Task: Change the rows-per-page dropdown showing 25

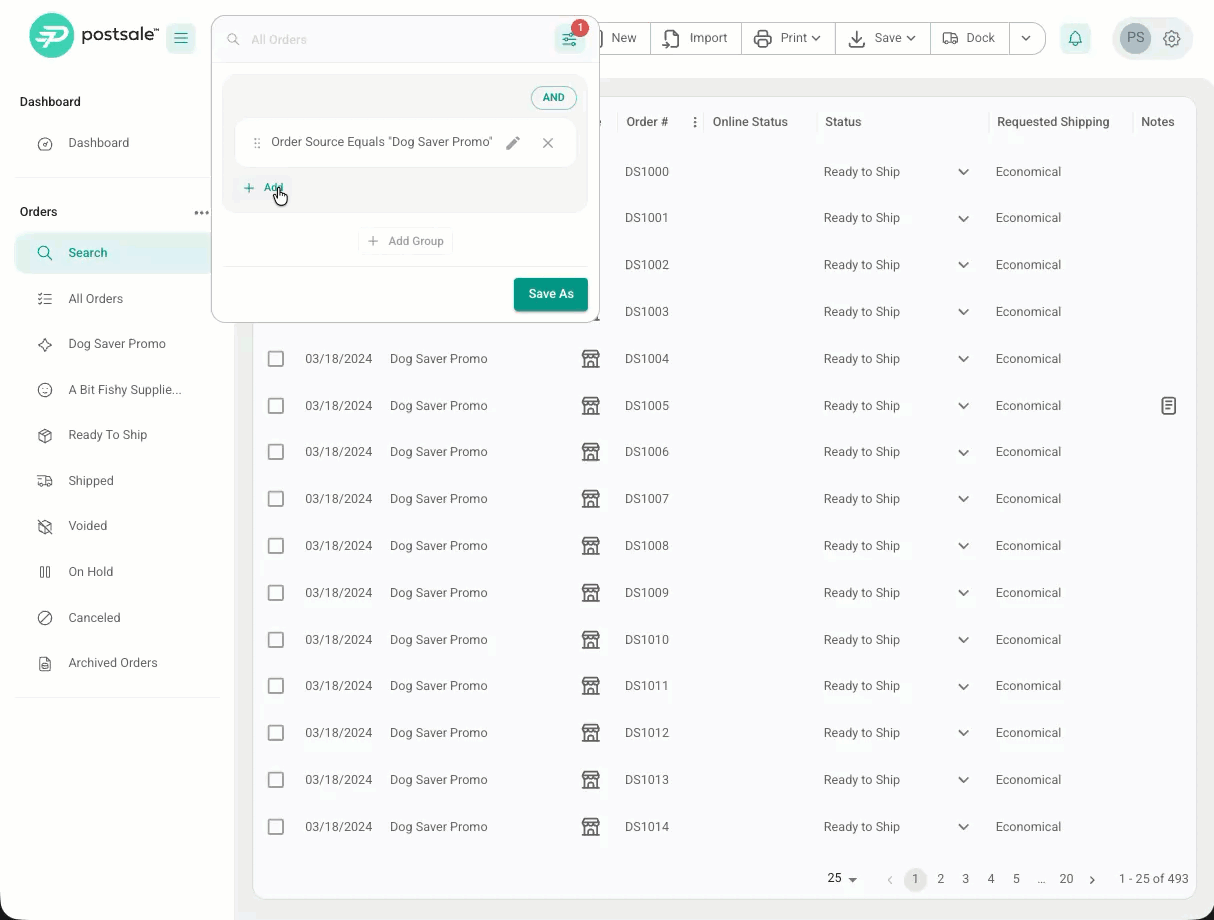Action: [842, 879]
